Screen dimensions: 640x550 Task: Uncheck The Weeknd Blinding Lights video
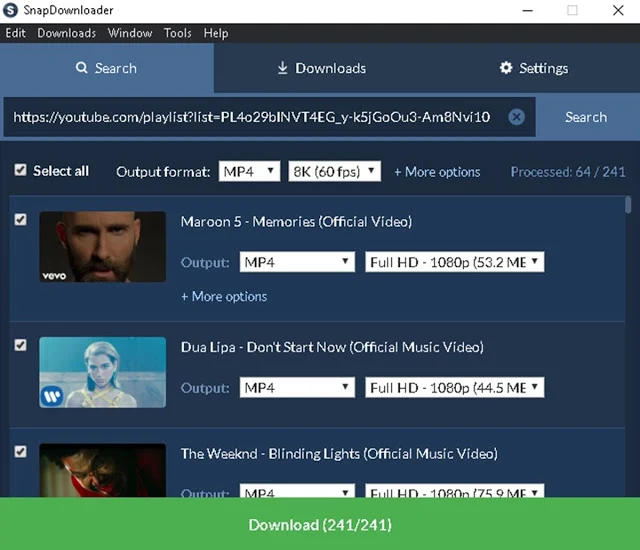coord(20,452)
